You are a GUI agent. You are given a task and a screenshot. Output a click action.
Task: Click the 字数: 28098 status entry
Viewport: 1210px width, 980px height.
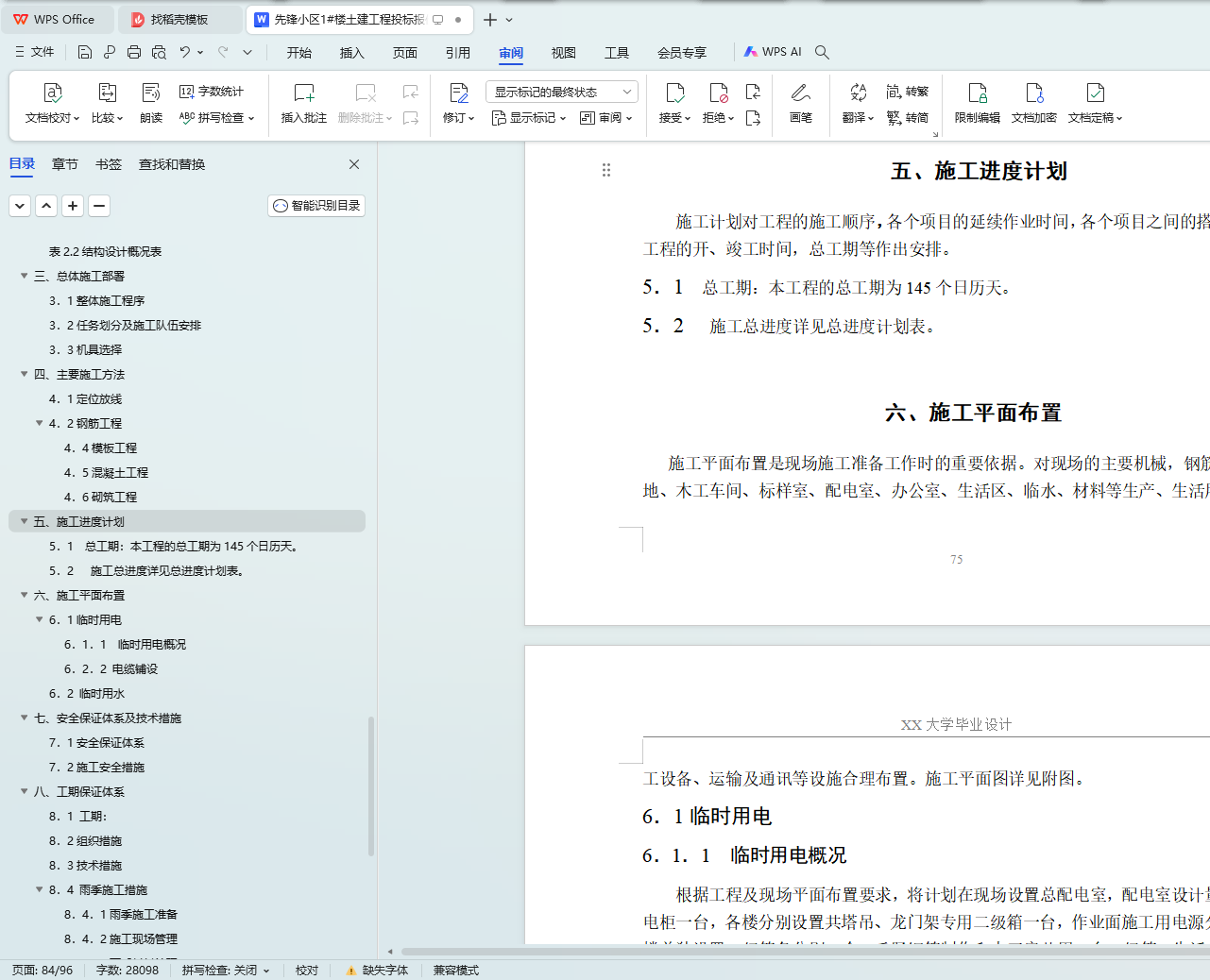[x=128, y=970]
